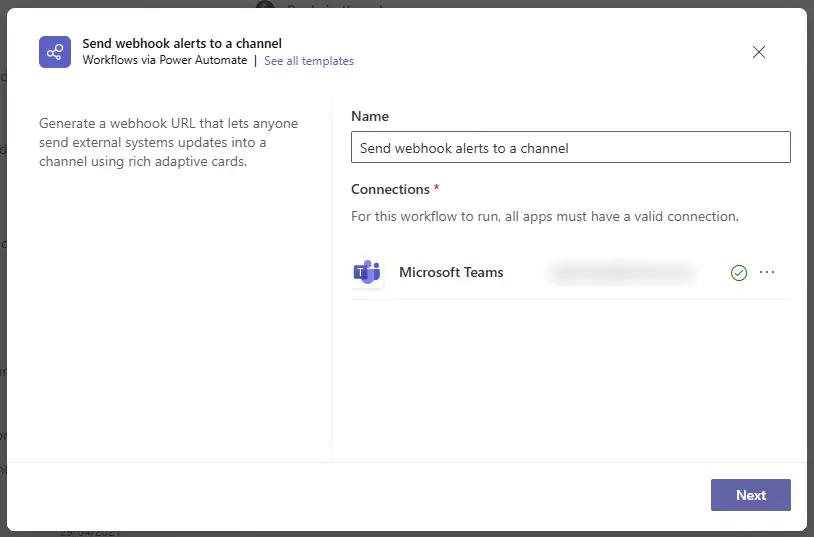Open the See all templates link
The width and height of the screenshot is (814, 537).
click(309, 61)
